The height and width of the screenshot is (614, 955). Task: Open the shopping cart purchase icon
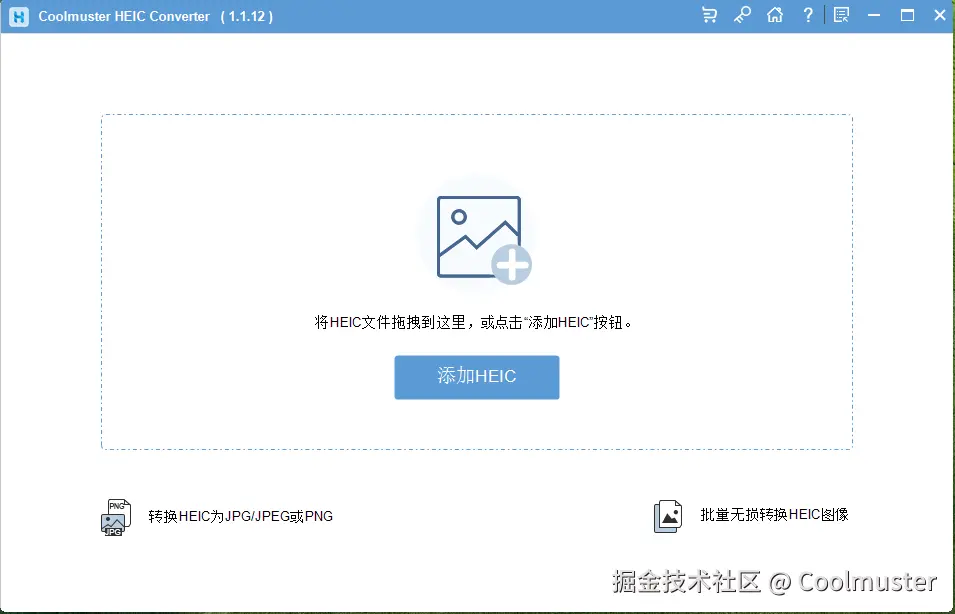click(709, 15)
